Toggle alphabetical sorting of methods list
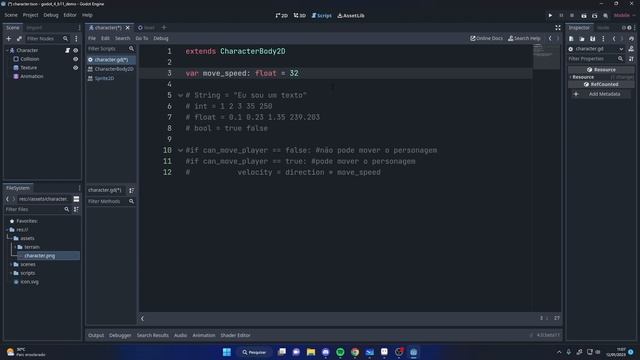 [x=131, y=190]
